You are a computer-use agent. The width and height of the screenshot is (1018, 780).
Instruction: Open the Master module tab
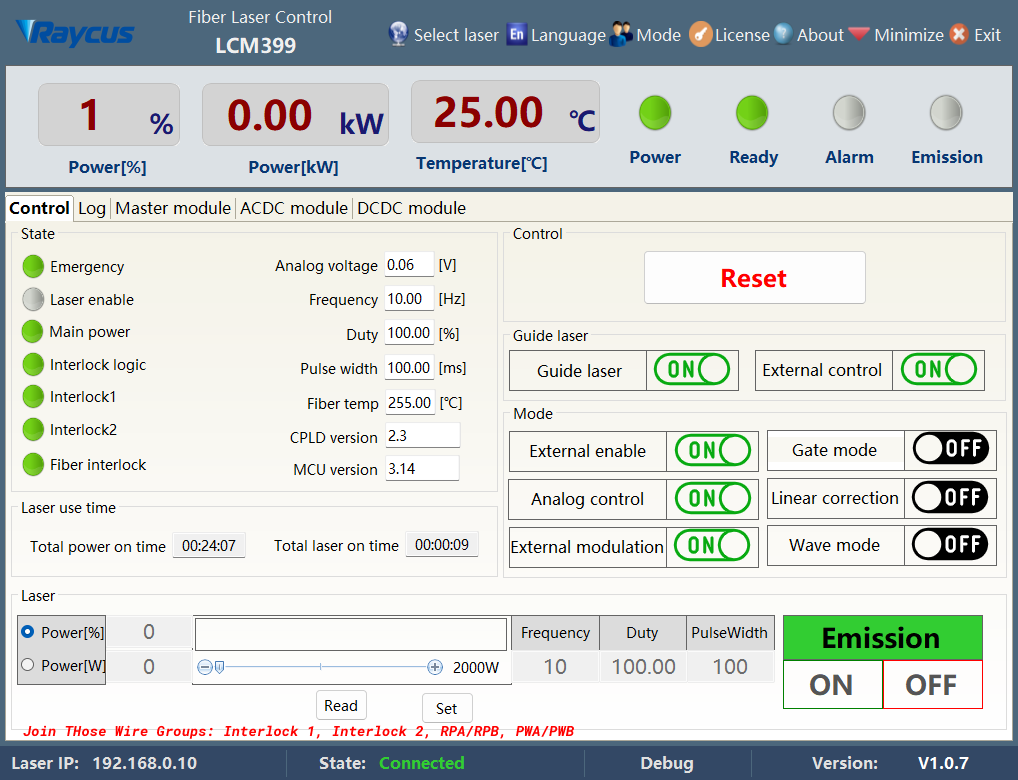tap(173, 208)
